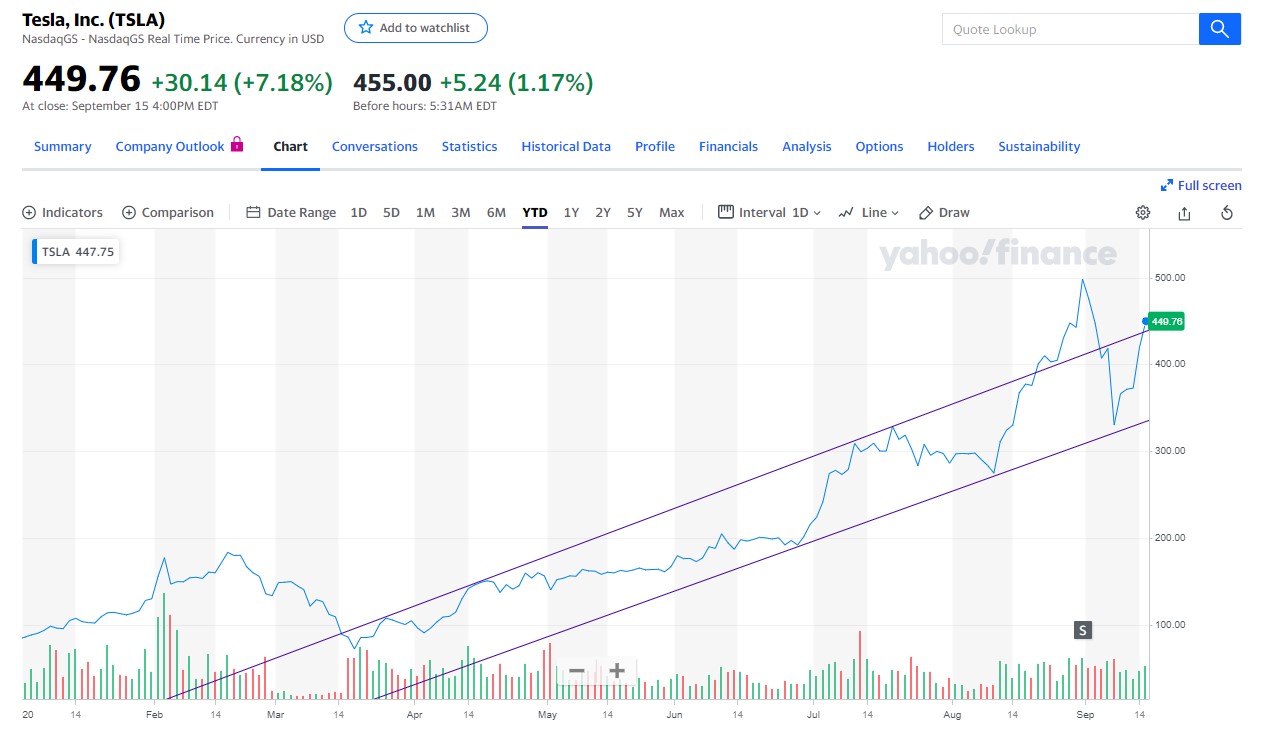Expand the Line chart type dropdown
Screen dimensions: 1278x733
pyautogui.click(x=868, y=213)
